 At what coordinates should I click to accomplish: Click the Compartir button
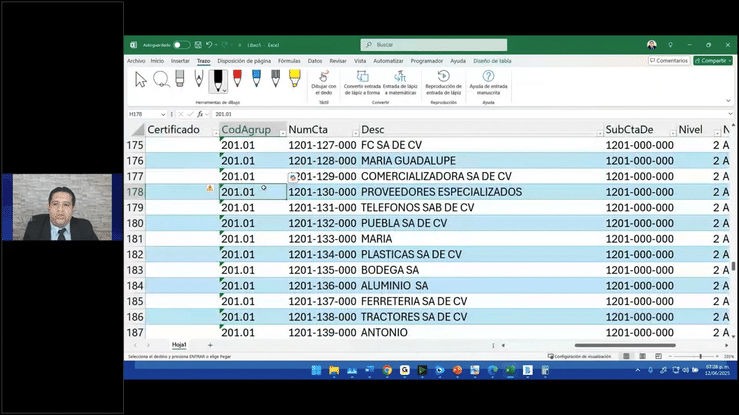[x=713, y=61]
